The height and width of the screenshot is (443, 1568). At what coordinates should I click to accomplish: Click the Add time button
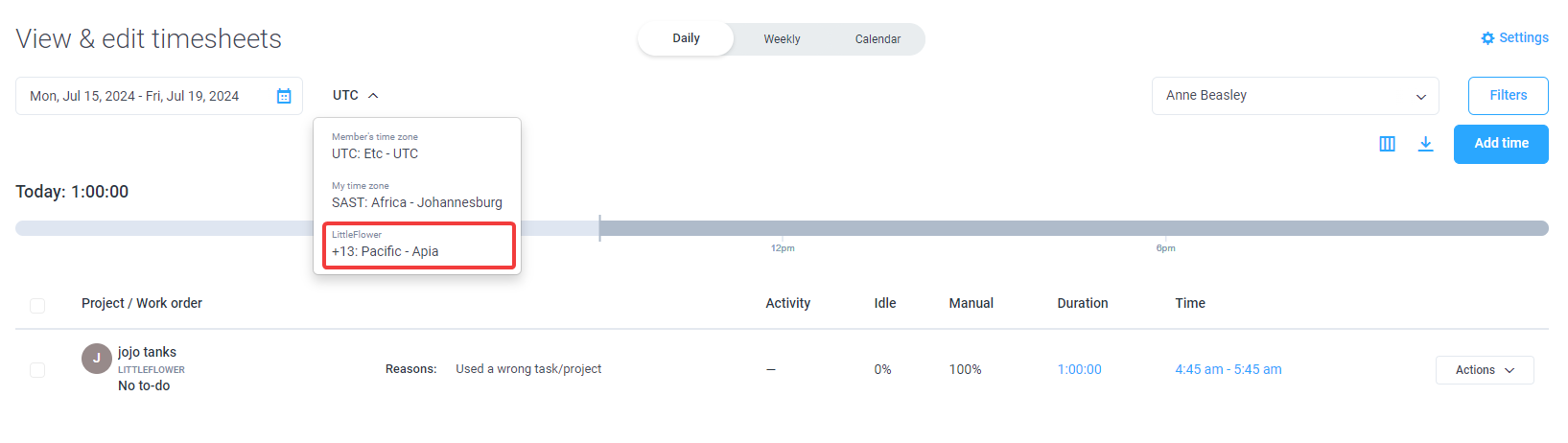click(x=1501, y=144)
